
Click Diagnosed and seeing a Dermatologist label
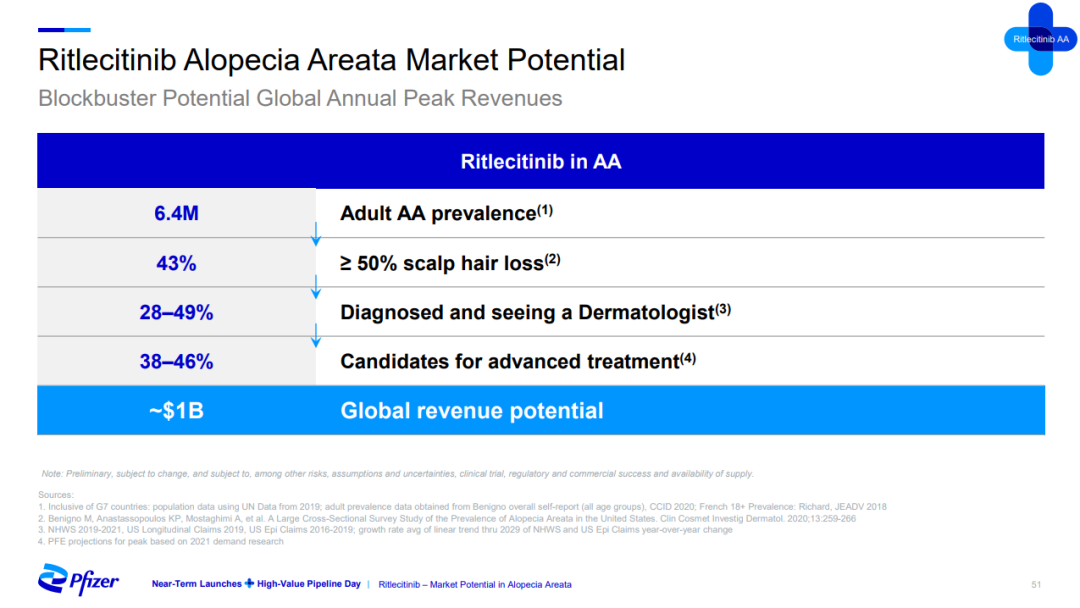(535, 312)
